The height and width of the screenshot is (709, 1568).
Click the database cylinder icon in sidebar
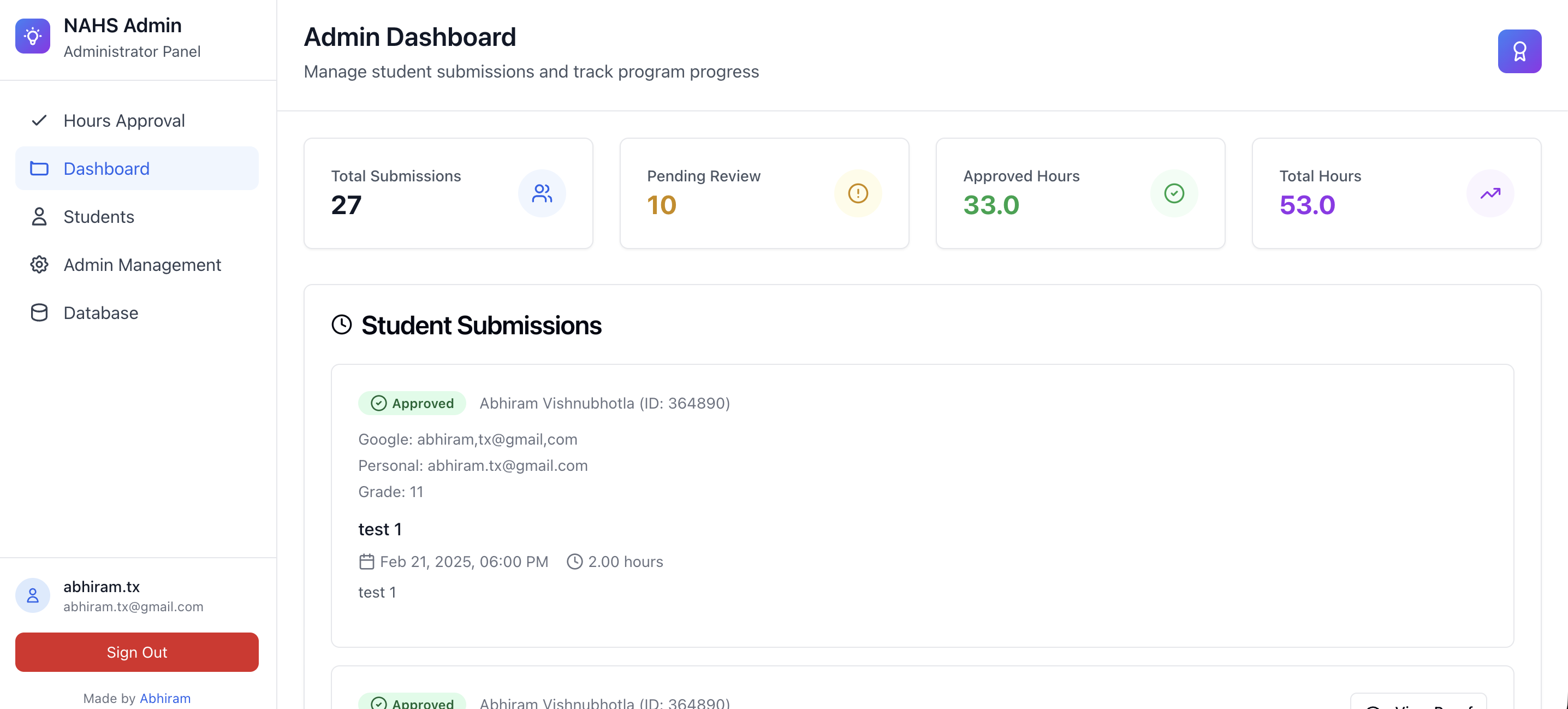(x=39, y=312)
